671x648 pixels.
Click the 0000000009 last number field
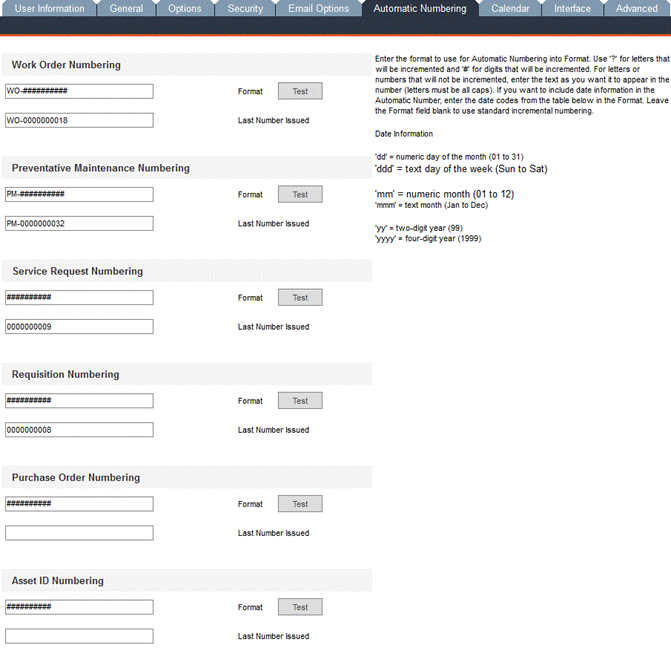(x=79, y=327)
